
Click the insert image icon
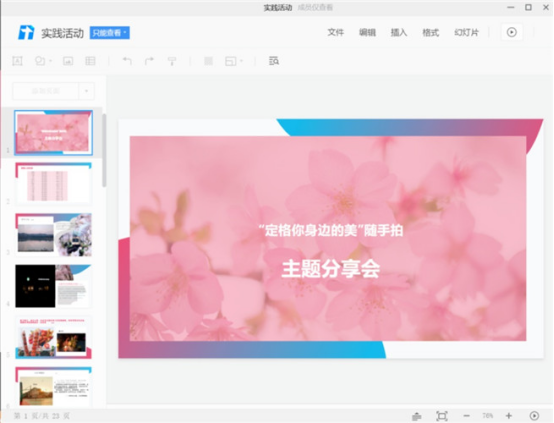[68, 61]
